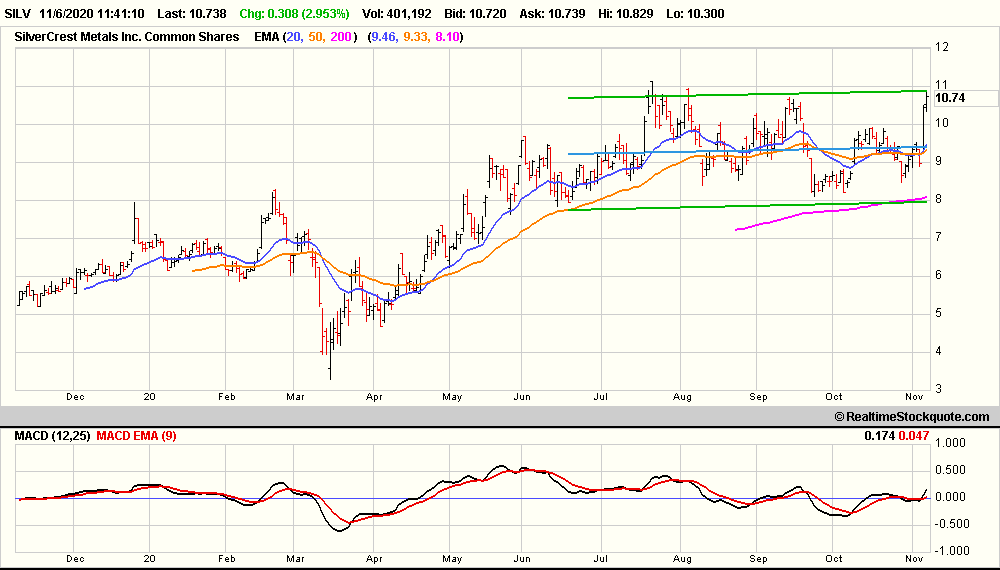Image resolution: width=1000 pixels, height=570 pixels.
Task: Click the SILV ticker symbol
Action: [x=19, y=14]
